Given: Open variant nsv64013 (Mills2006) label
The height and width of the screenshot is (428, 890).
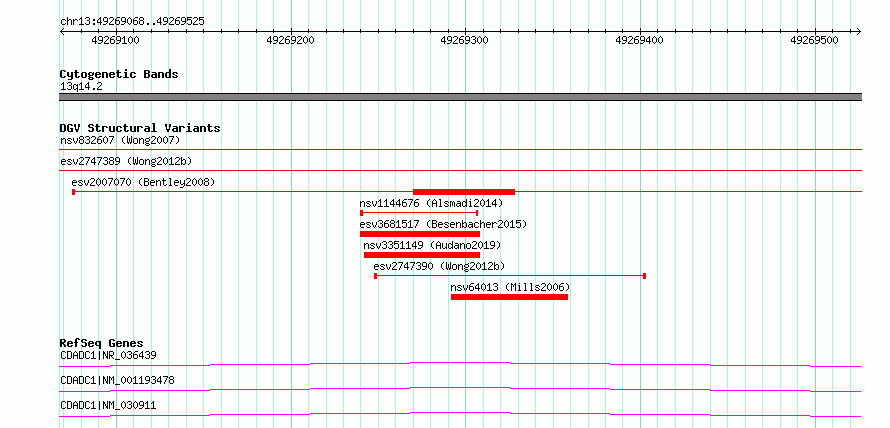Looking at the screenshot, I should coord(510,287).
